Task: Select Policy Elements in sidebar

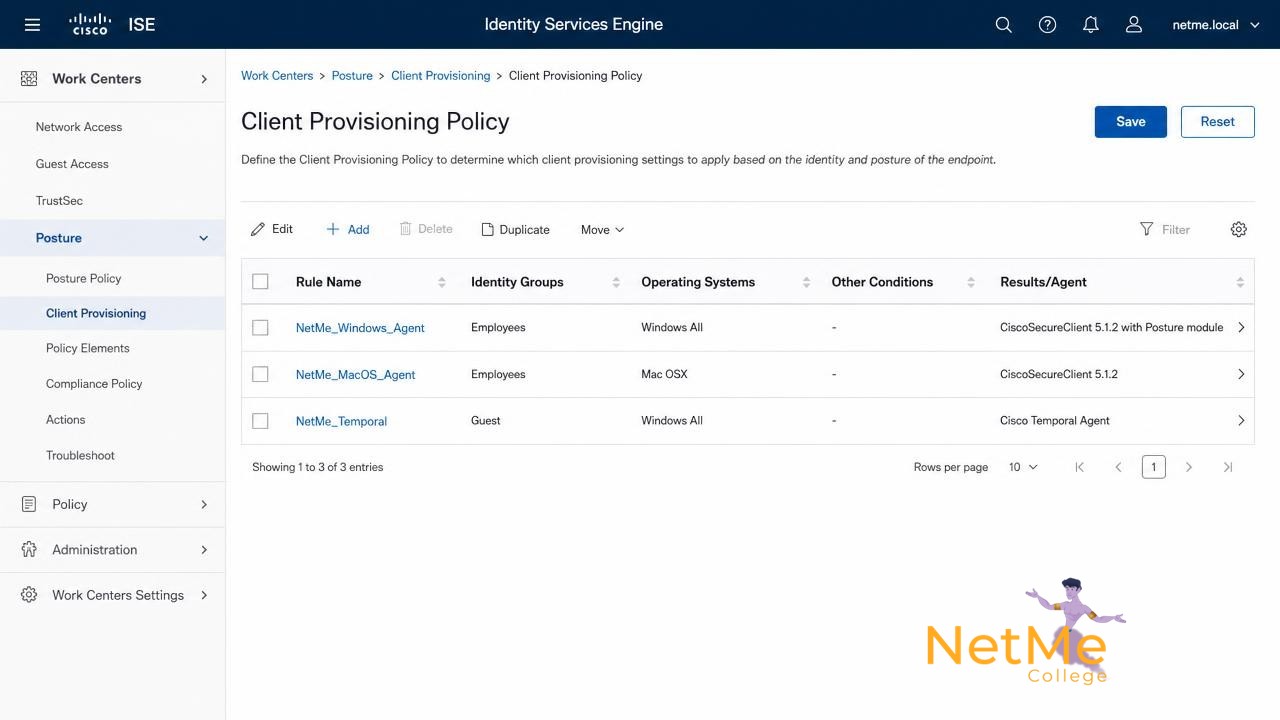Action: coord(88,348)
